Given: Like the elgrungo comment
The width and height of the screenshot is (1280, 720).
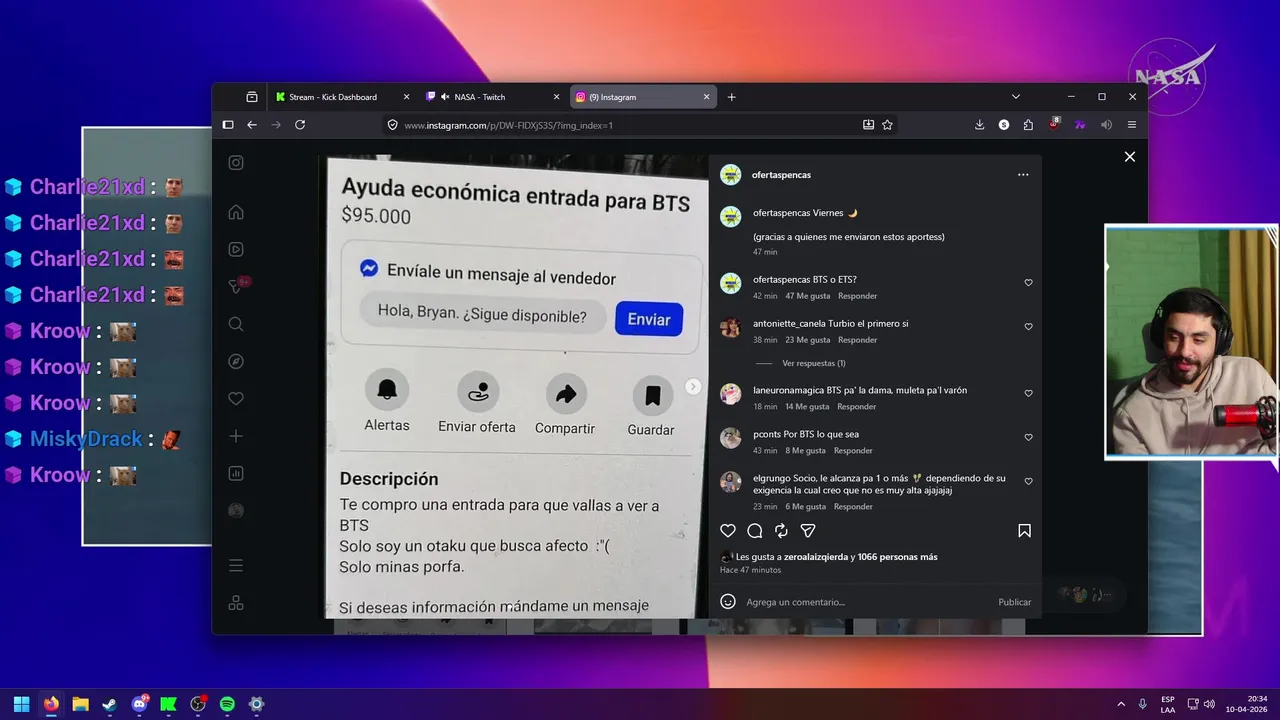Looking at the screenshot, I should coord(1028,482).
